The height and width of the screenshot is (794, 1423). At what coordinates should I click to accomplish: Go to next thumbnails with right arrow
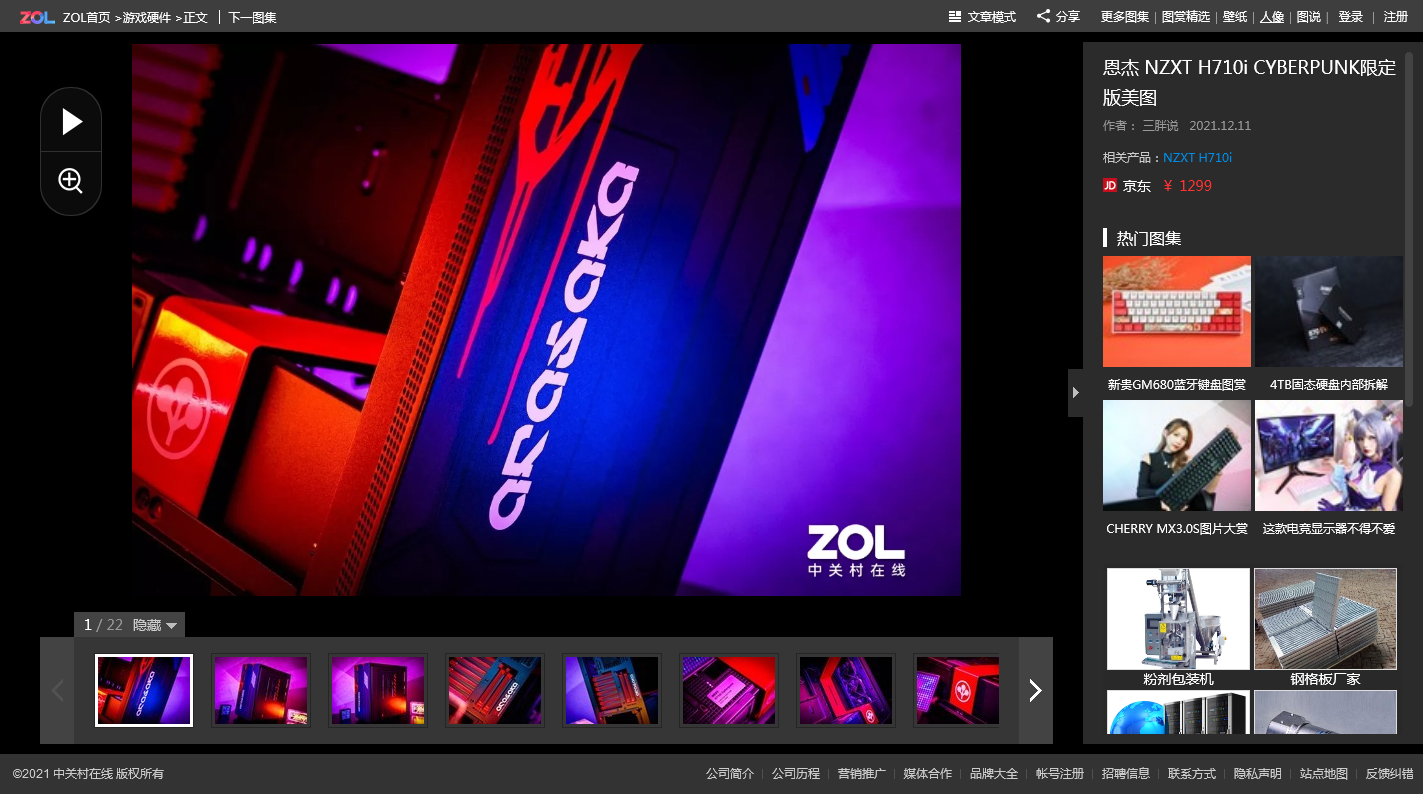(x=1035, y=690)
